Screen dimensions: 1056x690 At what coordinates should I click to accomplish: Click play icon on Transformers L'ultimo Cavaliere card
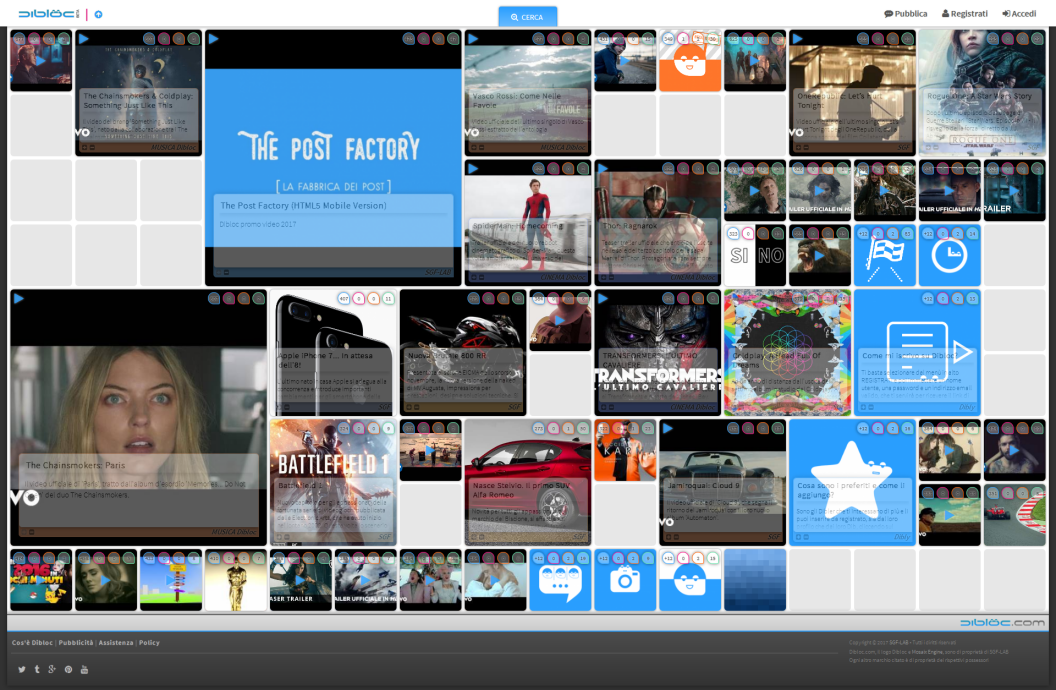click(603, 298)
